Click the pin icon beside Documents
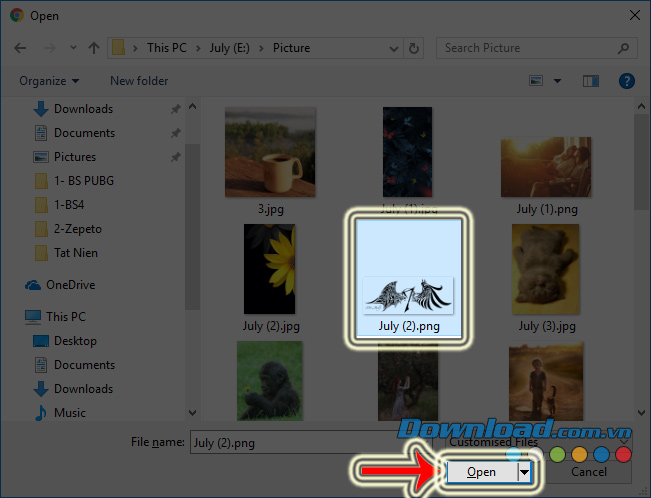Viewport: 651px width, 498px height. tap(176, 133)
